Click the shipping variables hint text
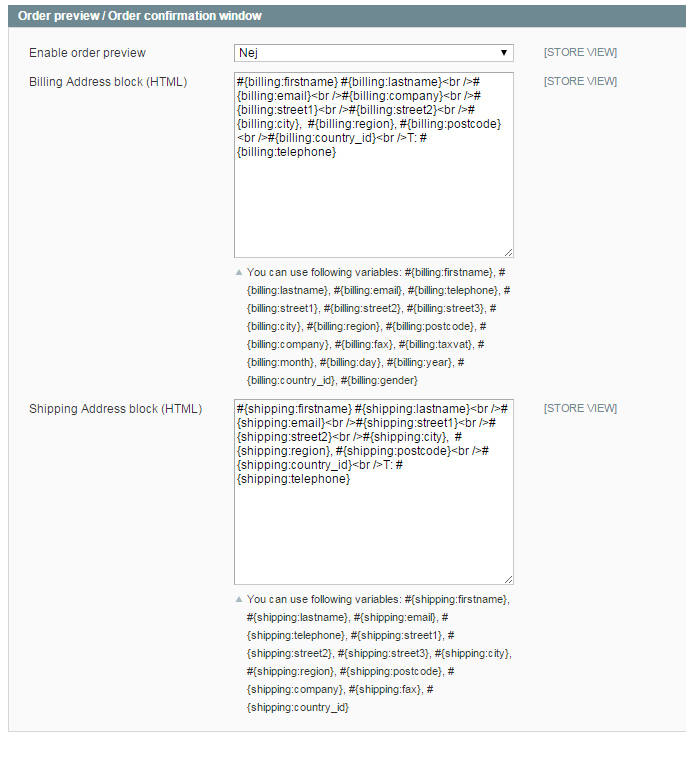Image resolution: width=686 pixels, height=764 pixels. pos(379,653)
